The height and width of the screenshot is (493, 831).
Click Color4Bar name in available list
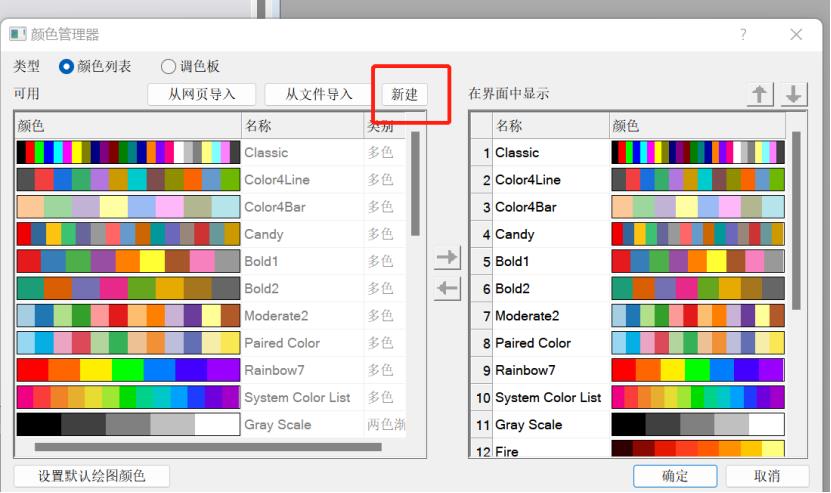point(275,207)
